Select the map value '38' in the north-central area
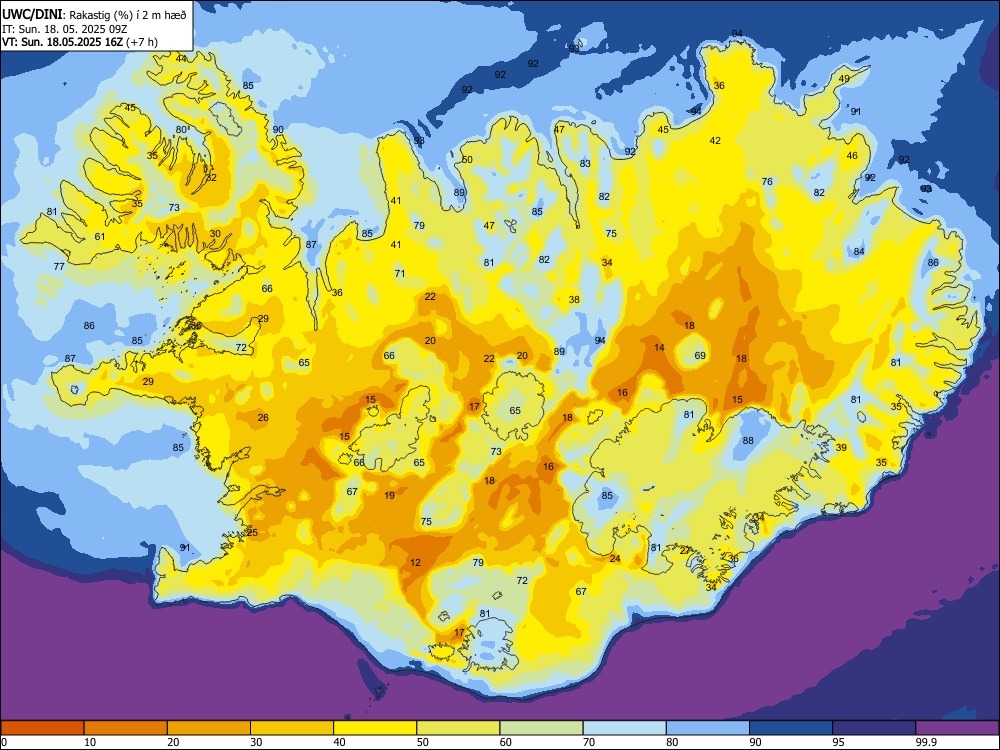Viewport: 1000px width, 750px height. click(575, 300)
